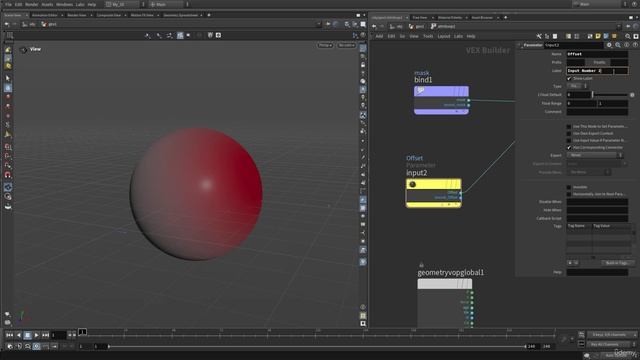This screenshot has width=640, height=360.
Task: Click the lock icon in viewport display toolbar
Action: click(x=363, y=65)
